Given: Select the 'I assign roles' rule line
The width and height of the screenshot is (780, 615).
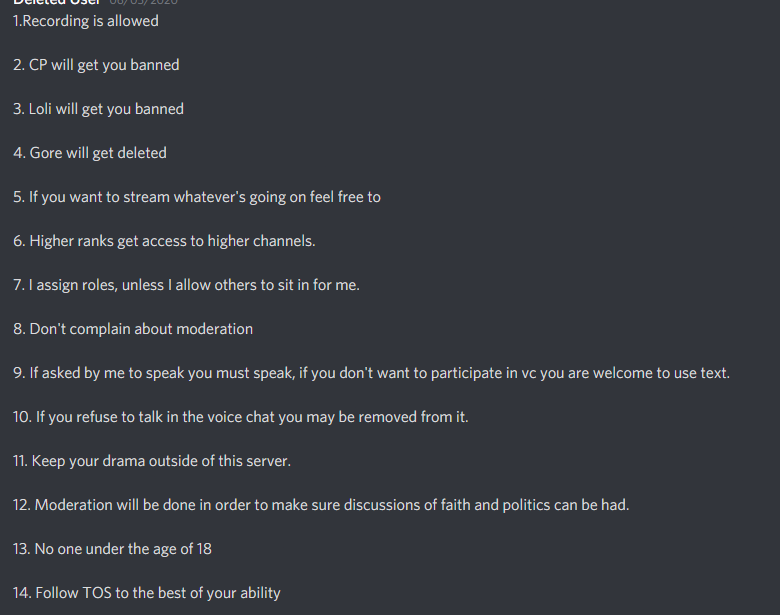Looking at the screenshot, I should tap(186, 285).
